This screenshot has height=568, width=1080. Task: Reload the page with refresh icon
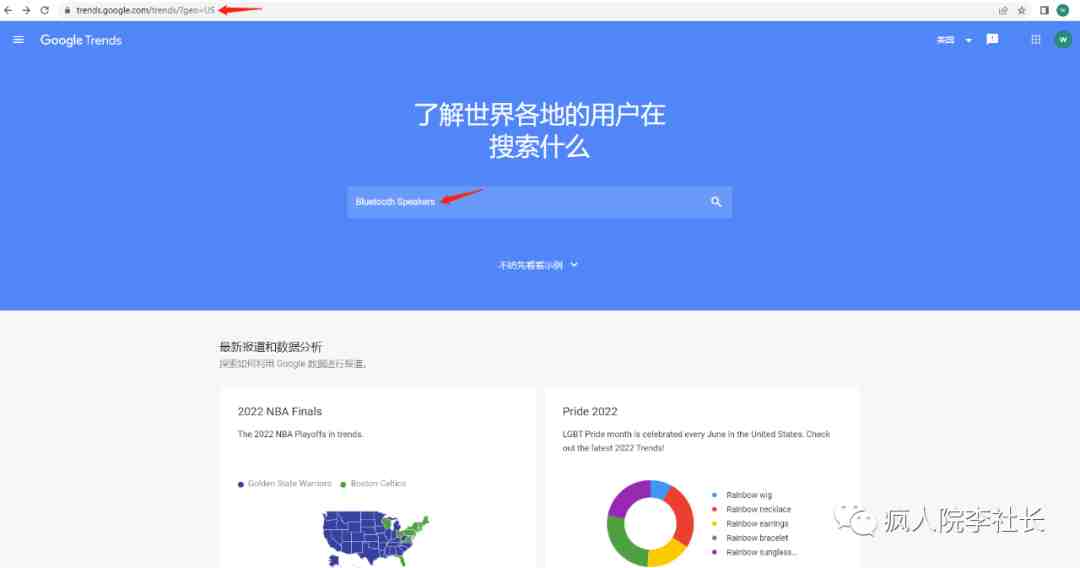45,10
